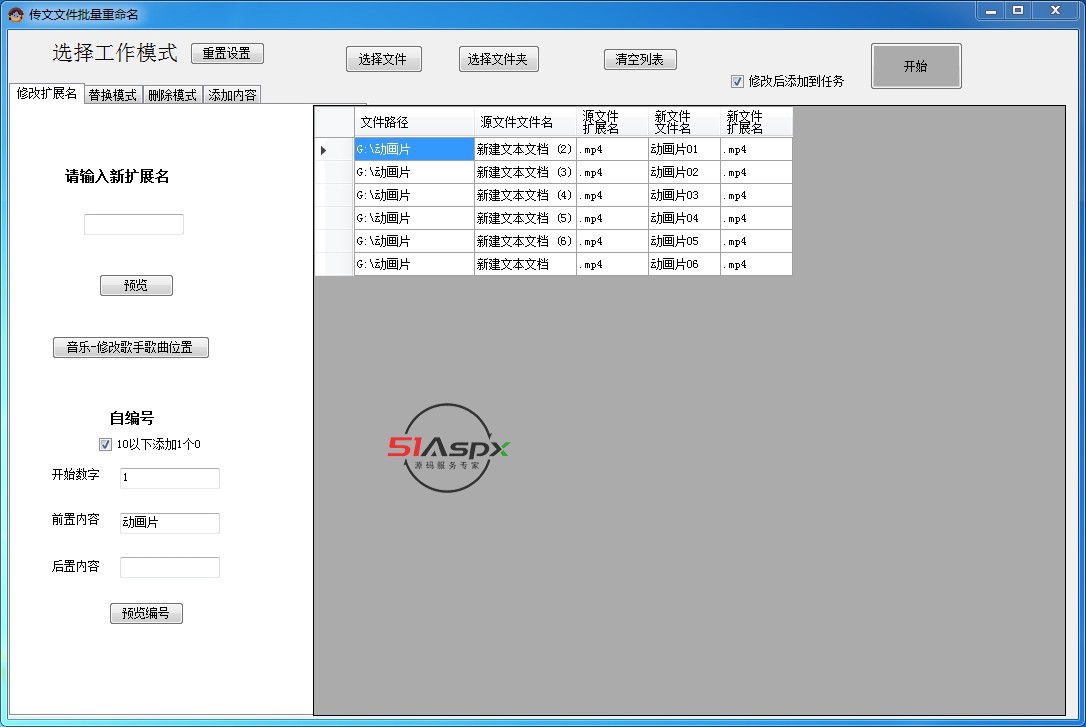Image resolution: width=1086 pixels, height=727 pixels.
Task: Click 音乐-修改歌手歌曲位置 button
Action: pos(130,348)
